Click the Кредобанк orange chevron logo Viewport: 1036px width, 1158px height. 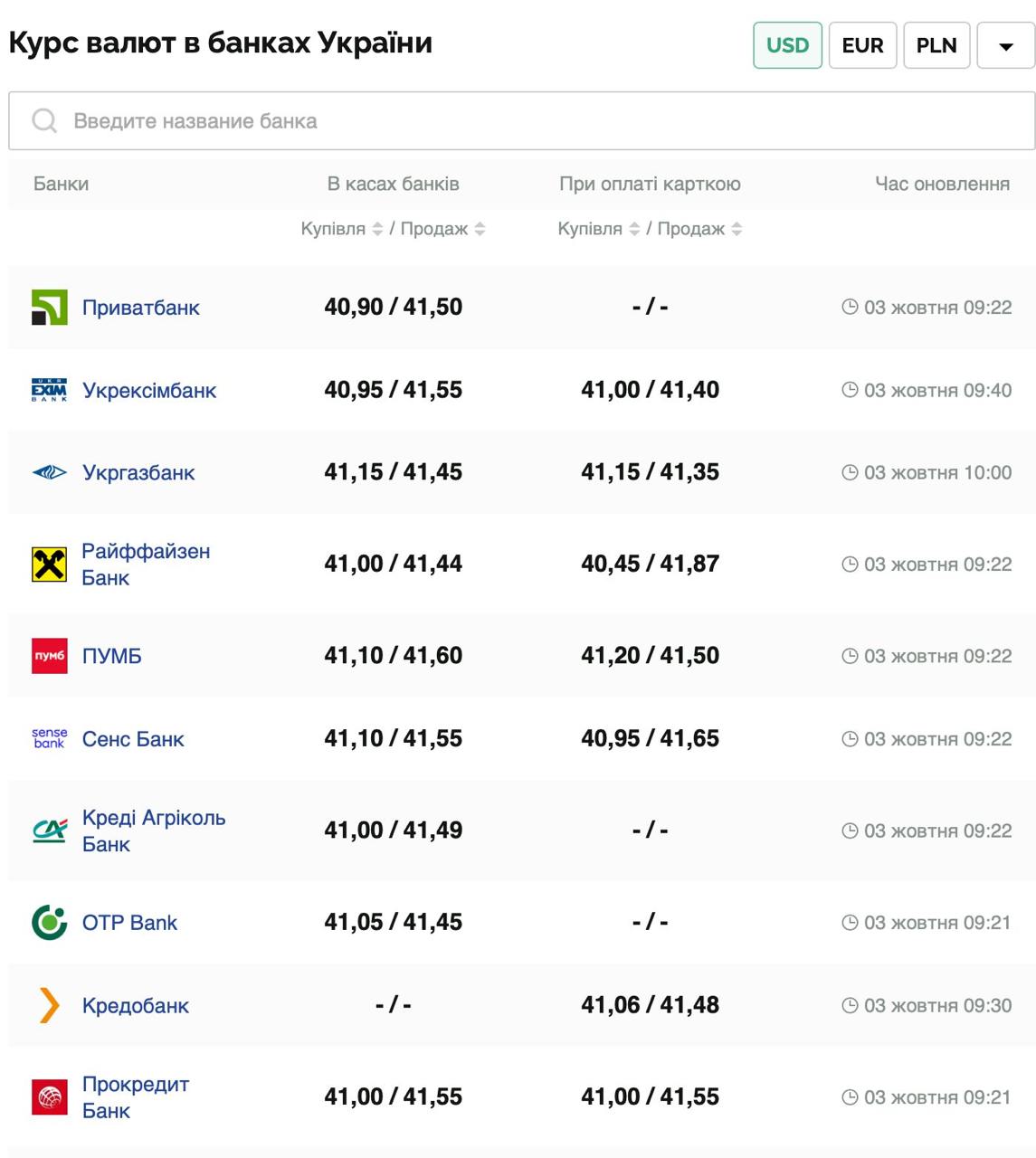49,1005
